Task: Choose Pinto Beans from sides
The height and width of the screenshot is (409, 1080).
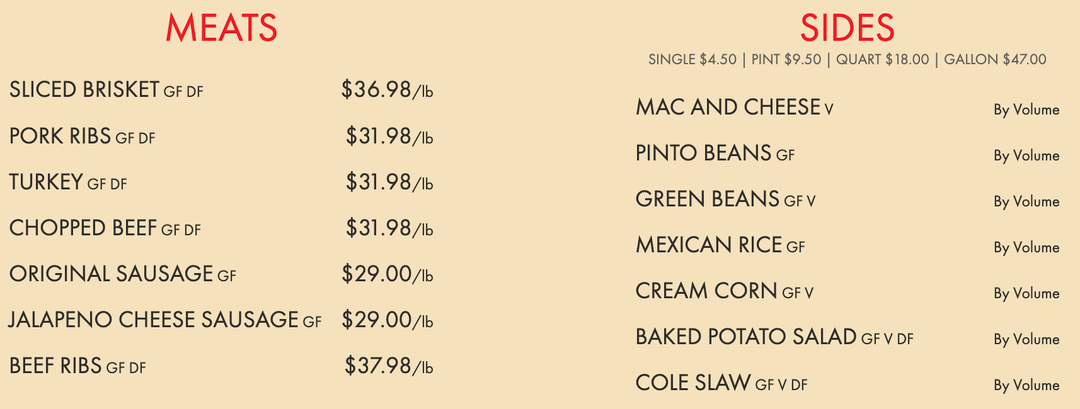Action: pos(703,153)
